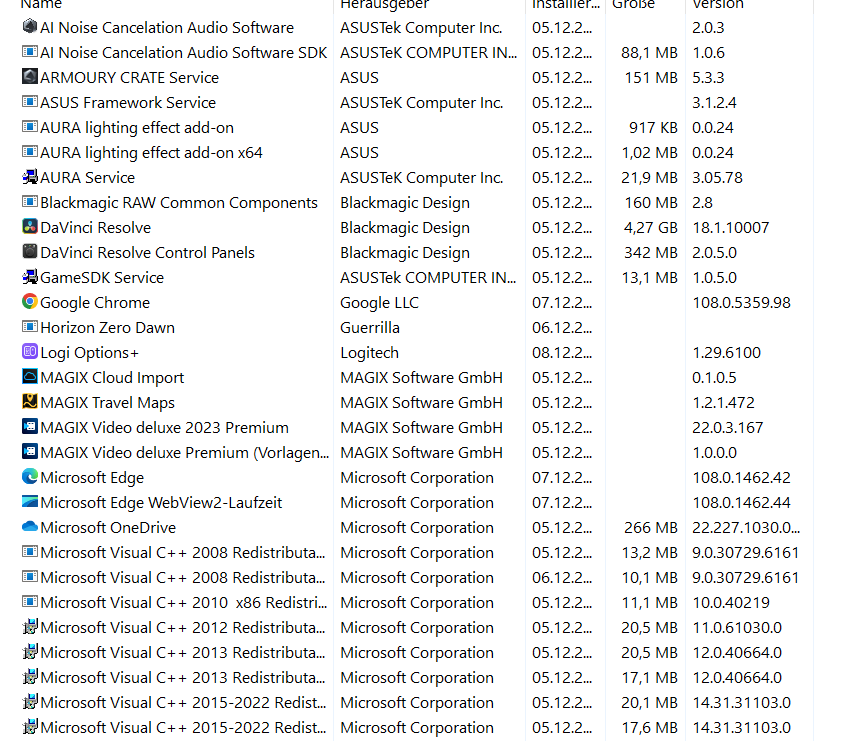Click the MAGIX Video deluxe 2023 Premium icon
The image size is (850, 741).
point(30,426)
